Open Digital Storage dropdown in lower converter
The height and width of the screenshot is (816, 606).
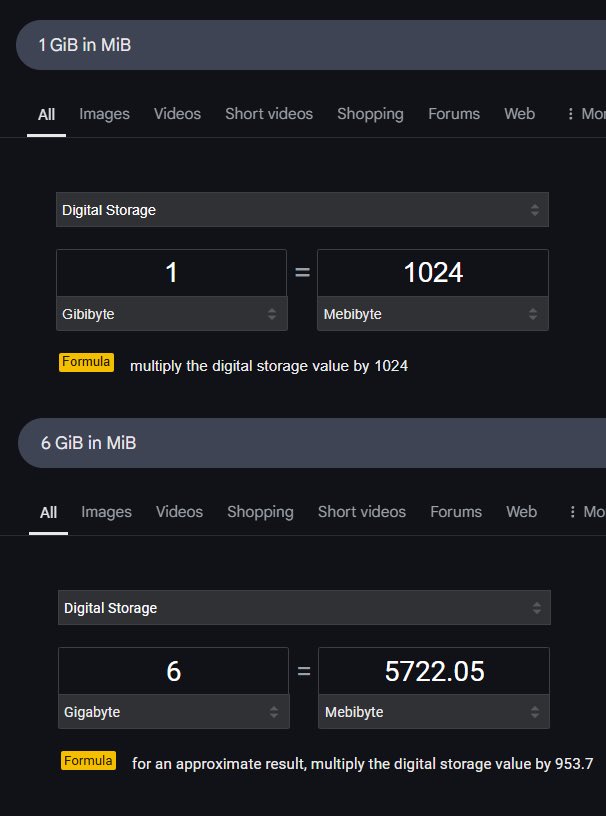tap(304, 608)
